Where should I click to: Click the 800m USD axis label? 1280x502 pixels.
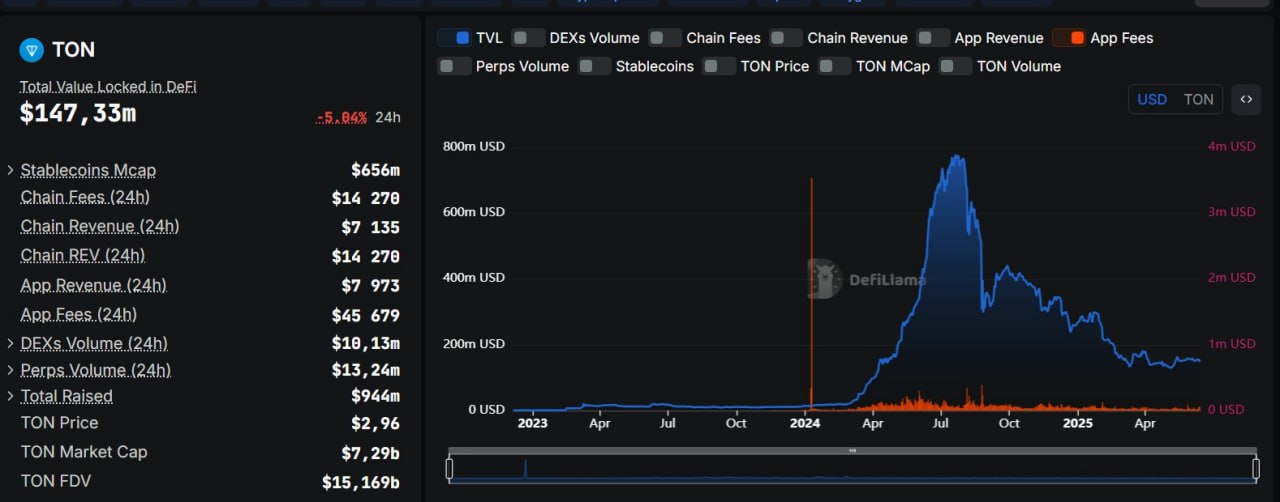474,146
